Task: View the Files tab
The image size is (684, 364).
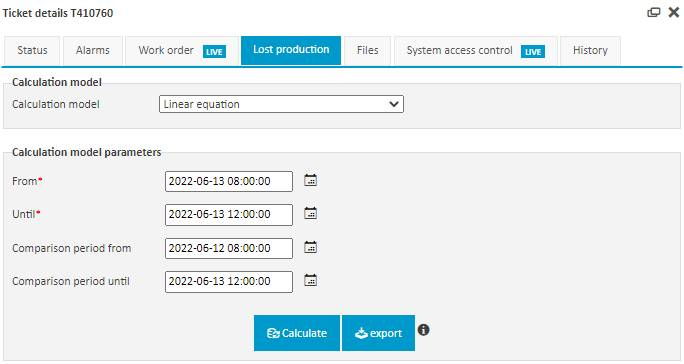Action: 367,51
